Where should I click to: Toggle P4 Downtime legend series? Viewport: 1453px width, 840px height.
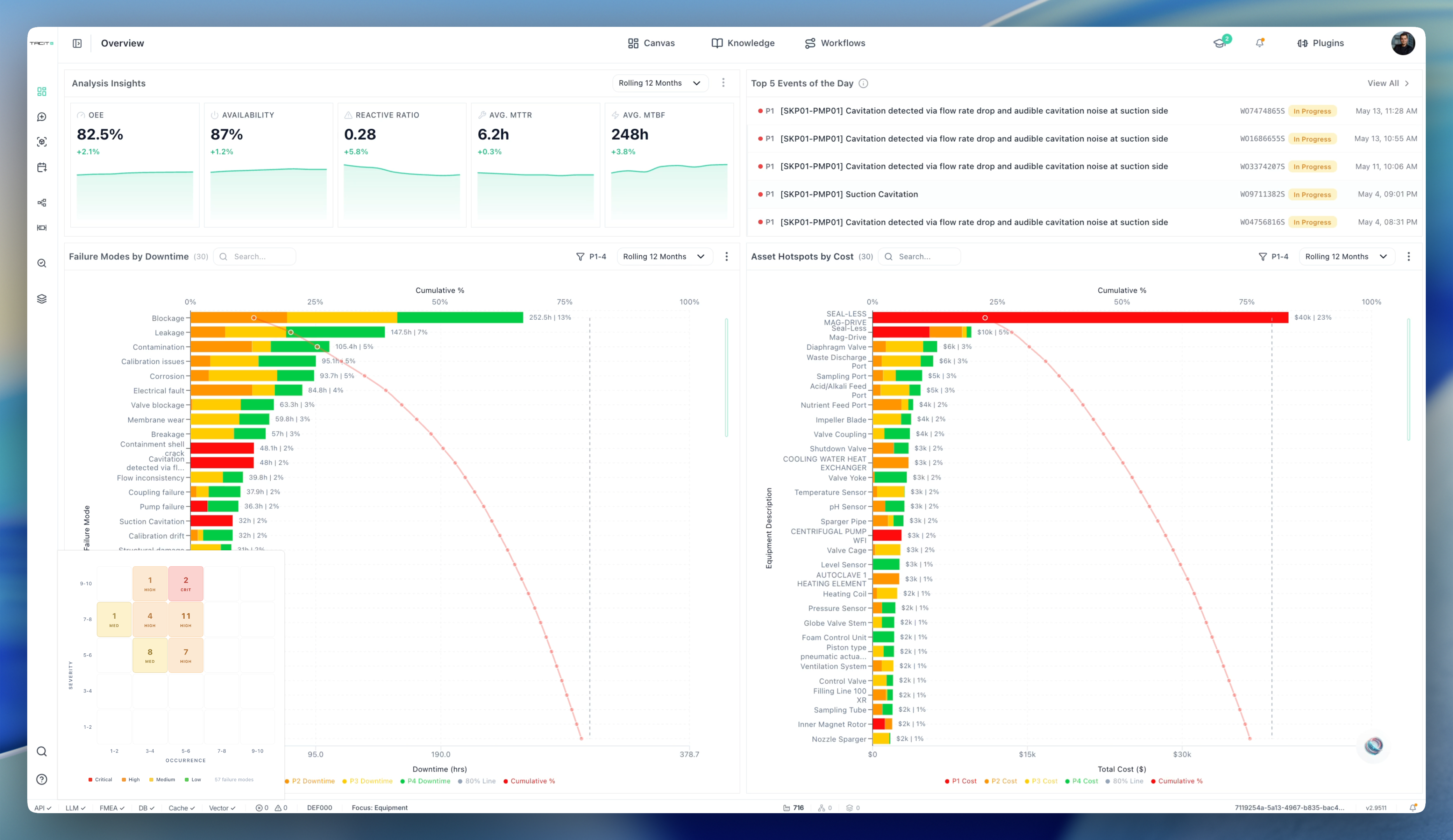(425, 781)
